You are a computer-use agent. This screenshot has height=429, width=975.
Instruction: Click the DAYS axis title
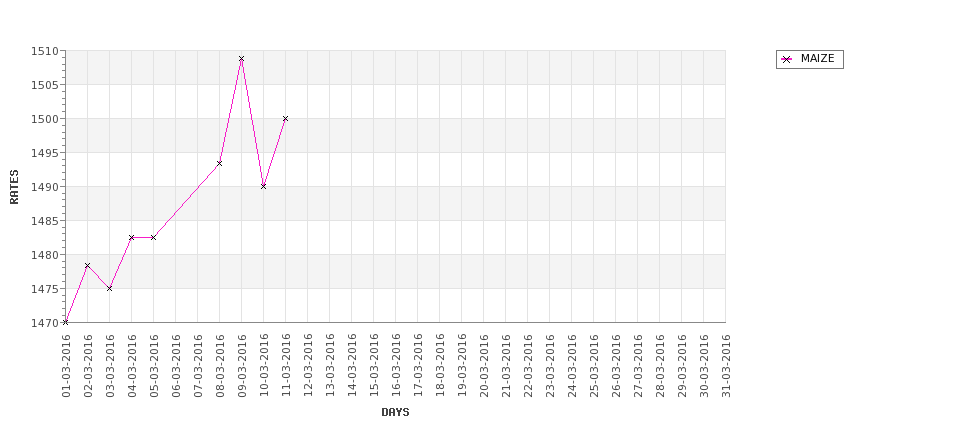click(x=395, y=412)
